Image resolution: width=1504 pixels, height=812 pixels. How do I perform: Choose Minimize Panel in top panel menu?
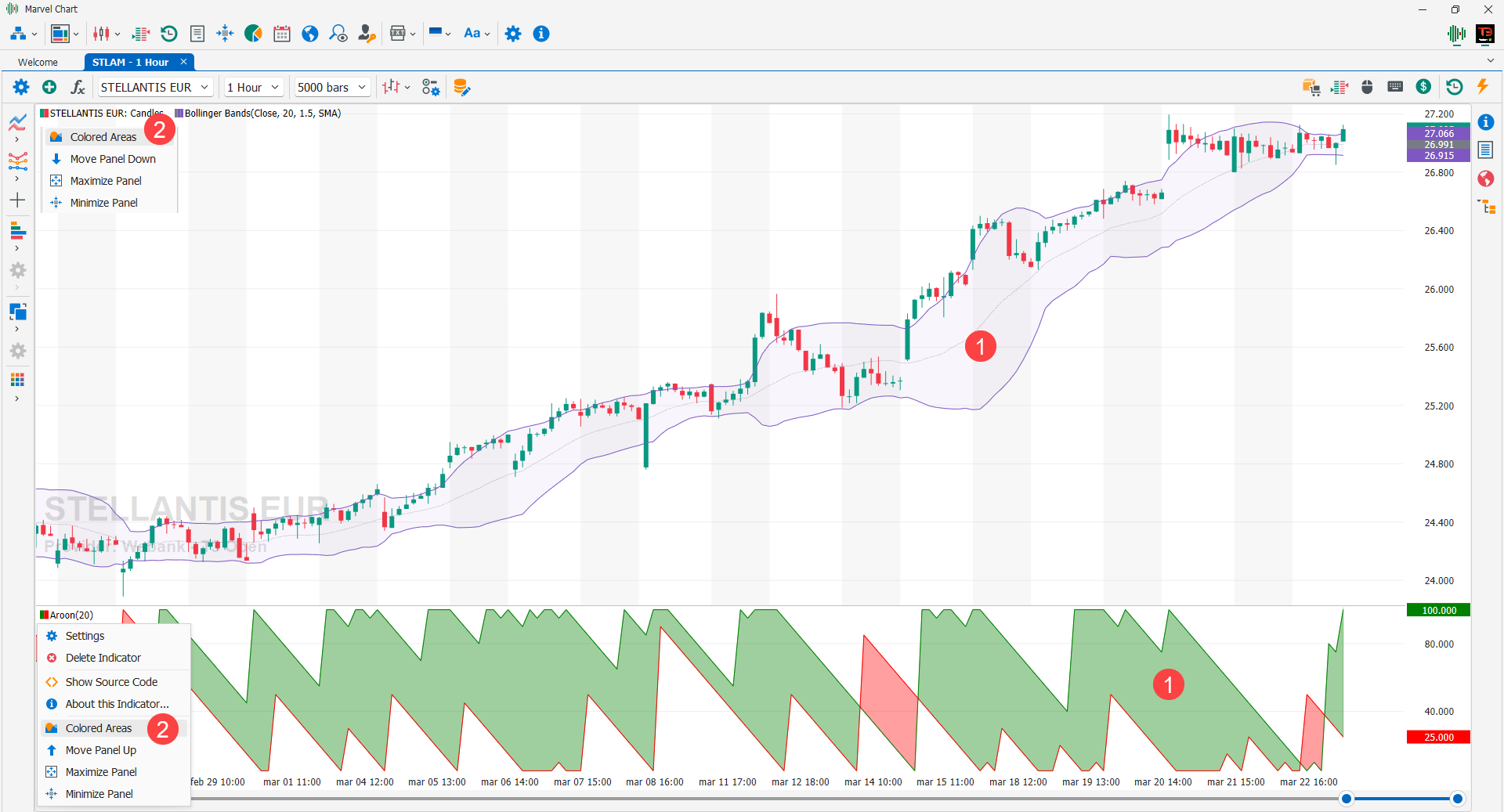(110, 203)
